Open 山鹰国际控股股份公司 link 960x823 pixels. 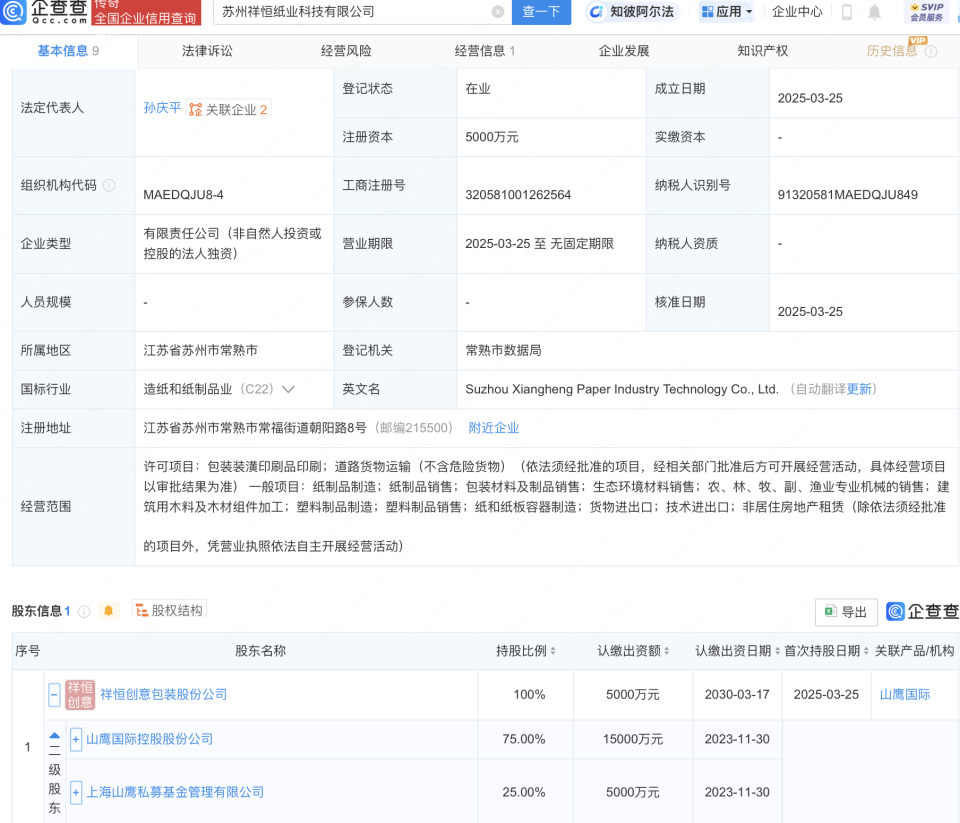149,739
